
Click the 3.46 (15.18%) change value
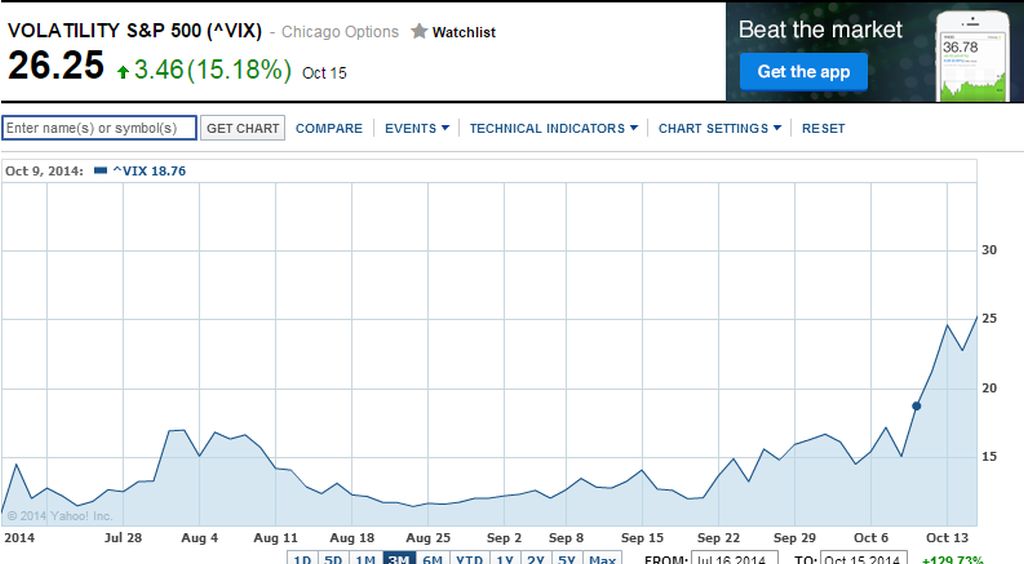[x=212, y=69]
